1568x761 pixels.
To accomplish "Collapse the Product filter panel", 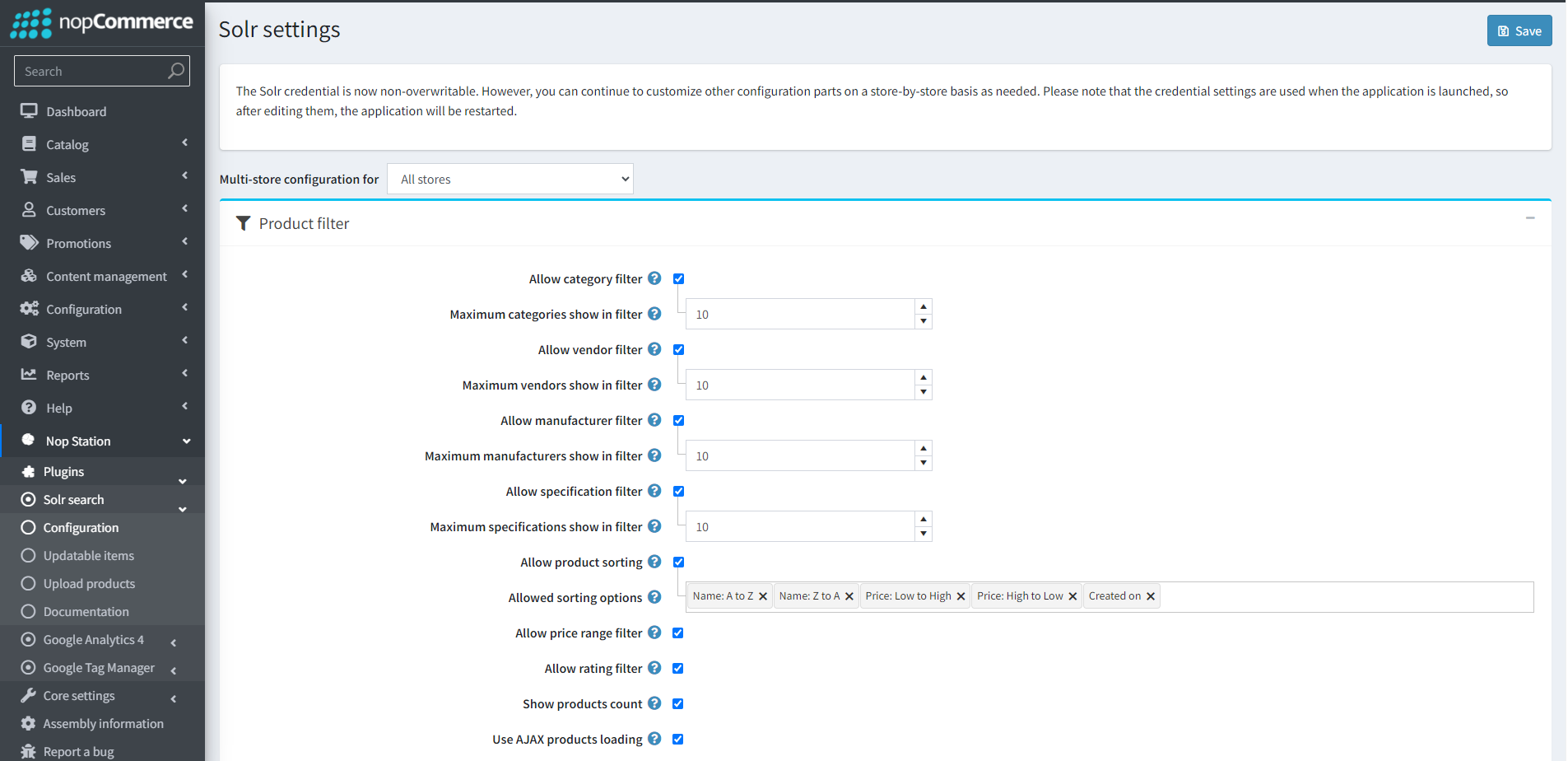I will [x=1529, y=218].
